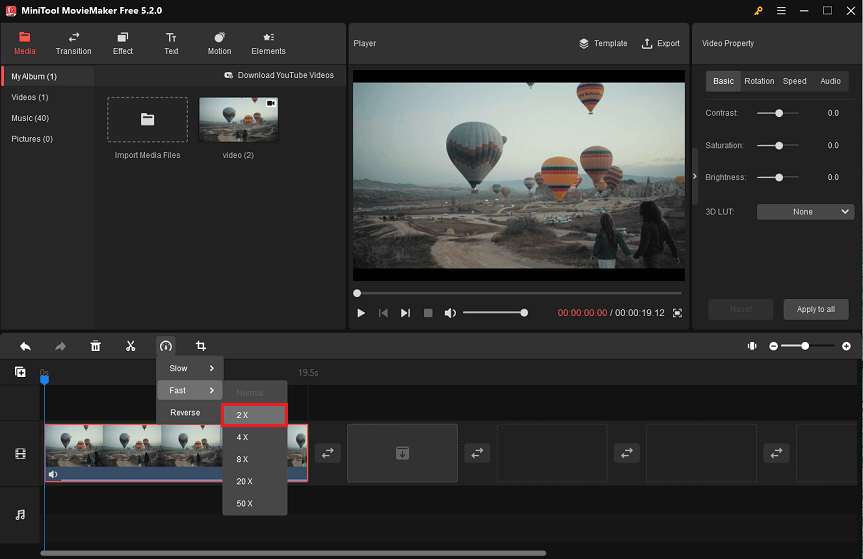
Task: Click the Crop icon
Action: [x=201, y=346]
